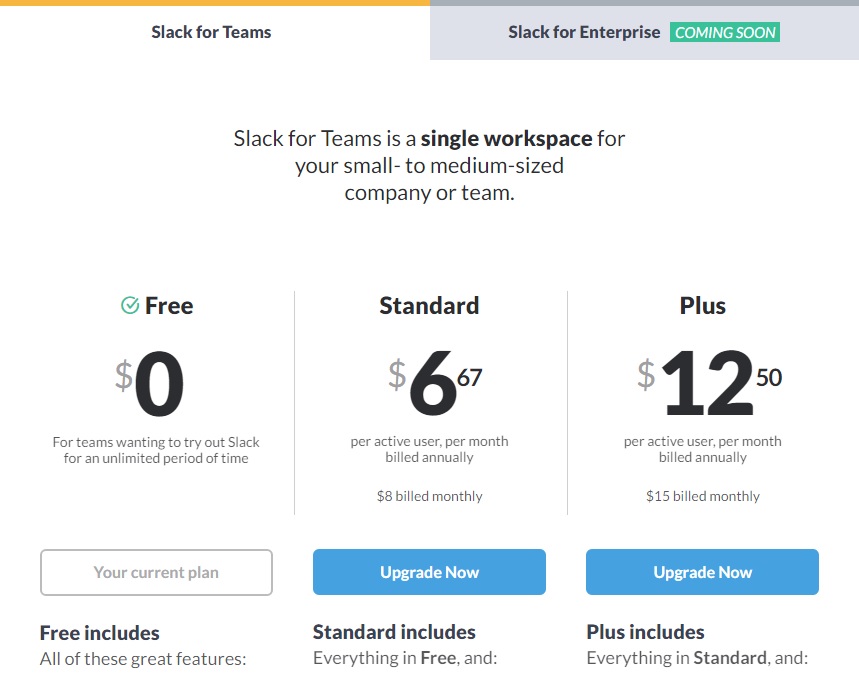Click Upgrade Now under Standard plan
Image resolution: width=859 pixels, height=689 pixels.
pyautogui.click(x=429, y=572)
